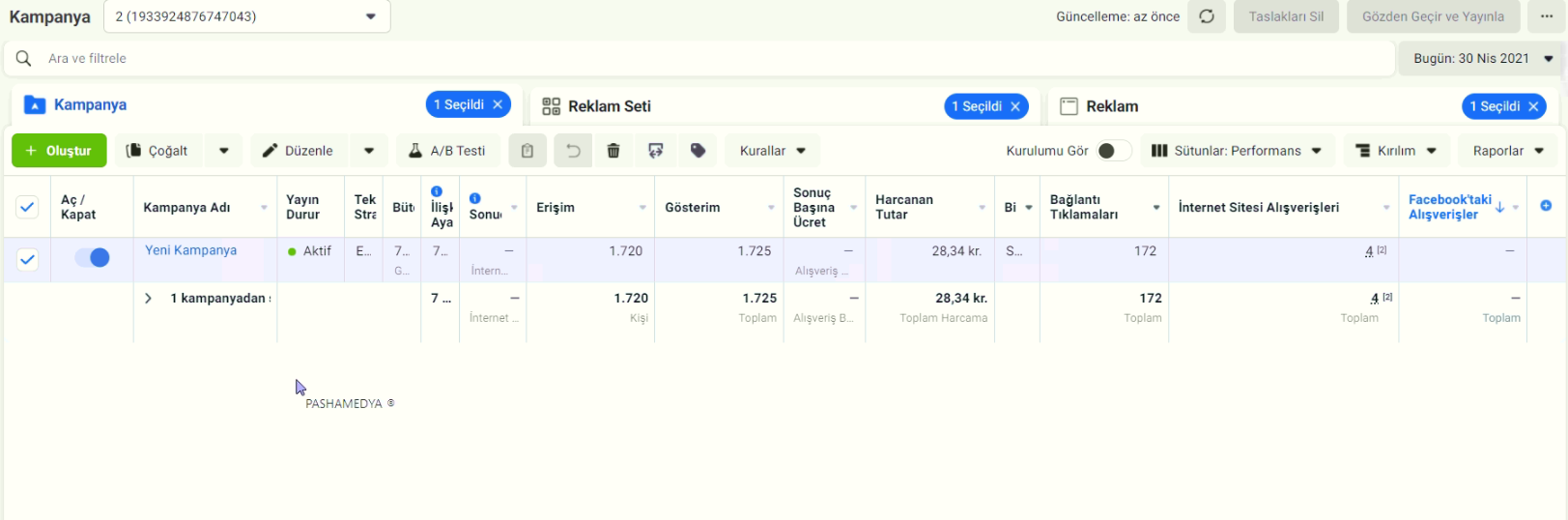The height and width of the screenshot is (520, 1568).
Task: Toggle the header select-all checkbox
Action: pyautogui.click(x=27, y=207)
